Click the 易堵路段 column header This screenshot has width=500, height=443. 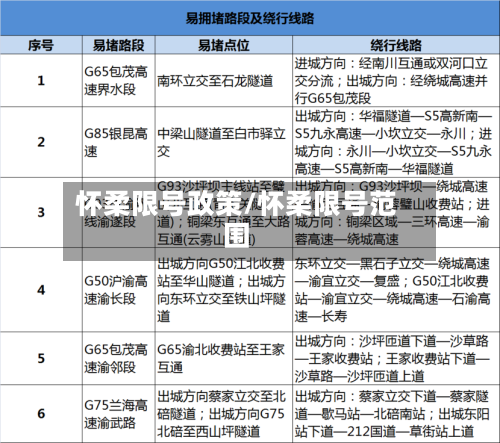(119, 45)
